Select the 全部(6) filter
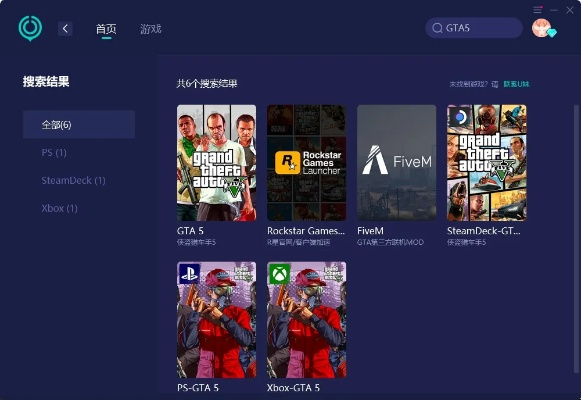The height and width of the screenshot is (400, 581). [x=79, y=124]
